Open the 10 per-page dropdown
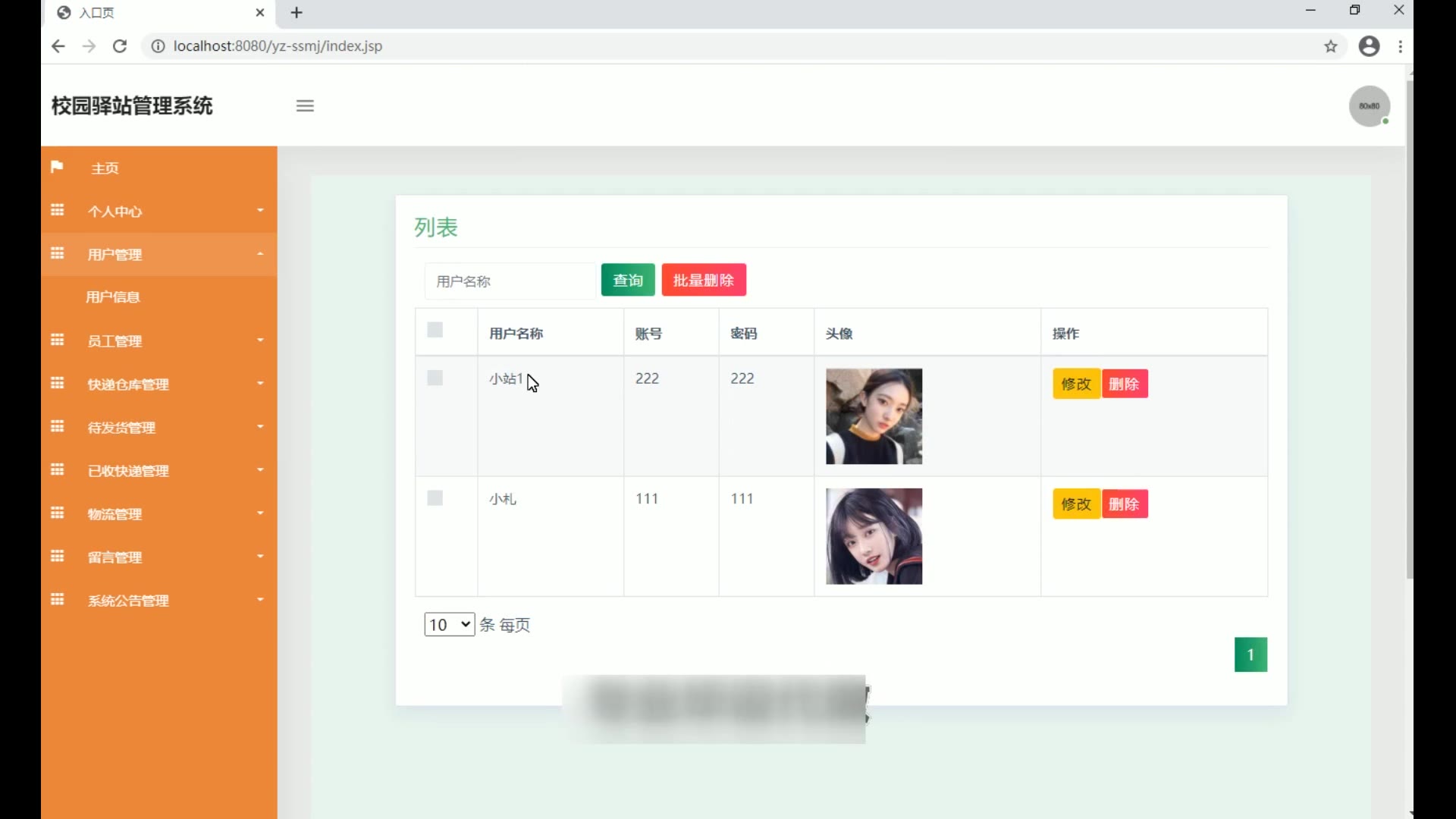Image resolution: width=1456 pixels, height=819 pixels. coord(449,624)
